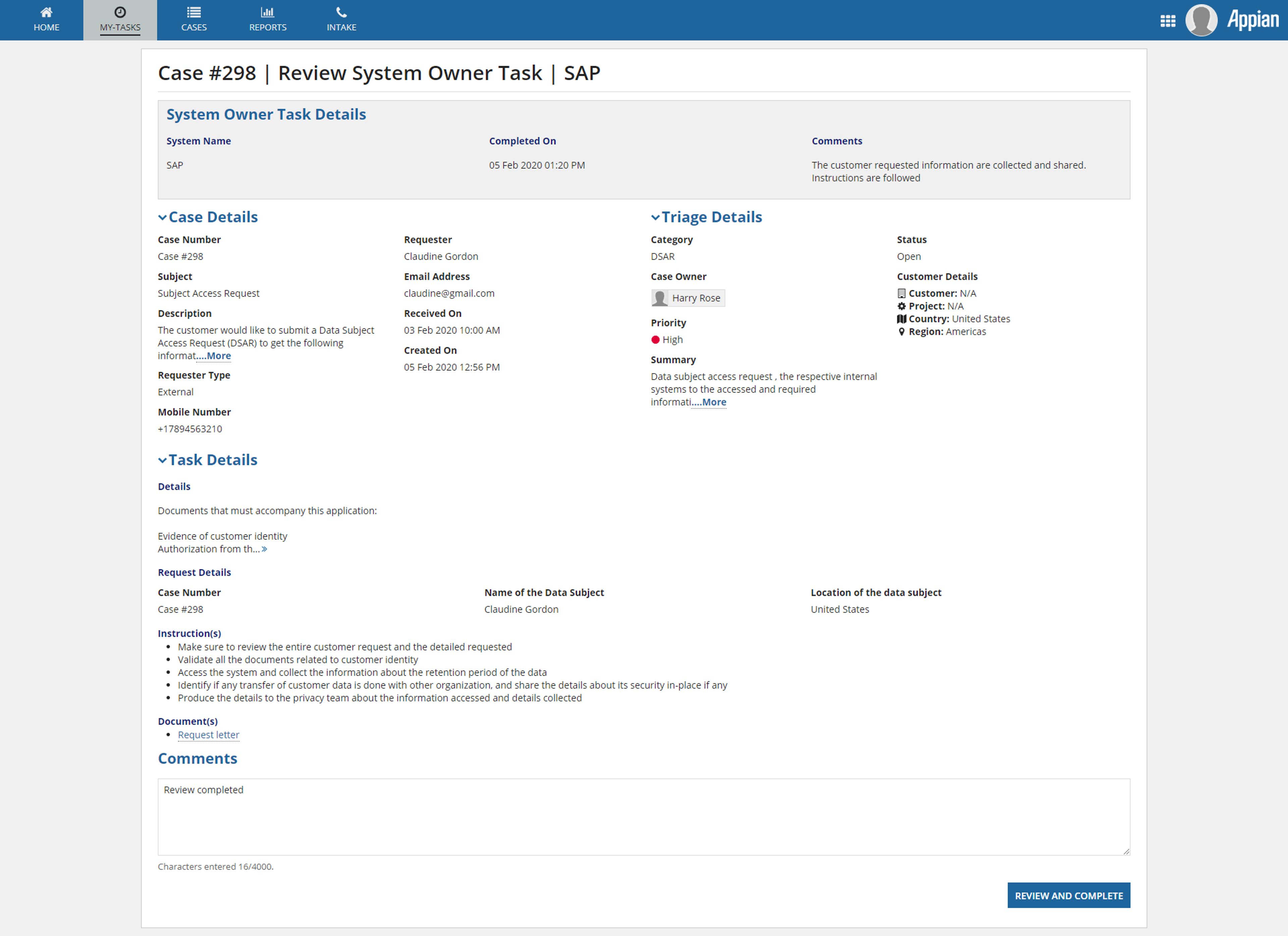Click the Region location pin icon
The width and height of the screenshot is (1288, 936).
pyautogui.click(x=901, y=332)
